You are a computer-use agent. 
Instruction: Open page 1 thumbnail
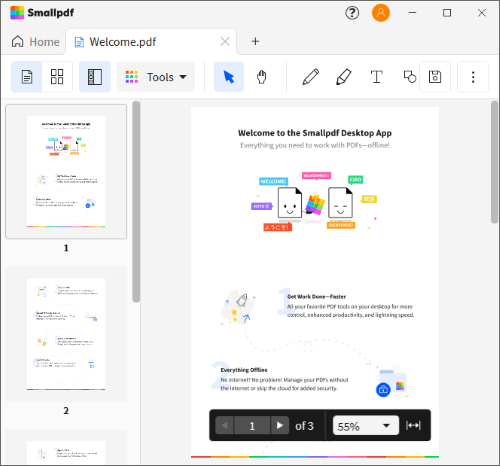pyautogui.click(x=66, y=172)
